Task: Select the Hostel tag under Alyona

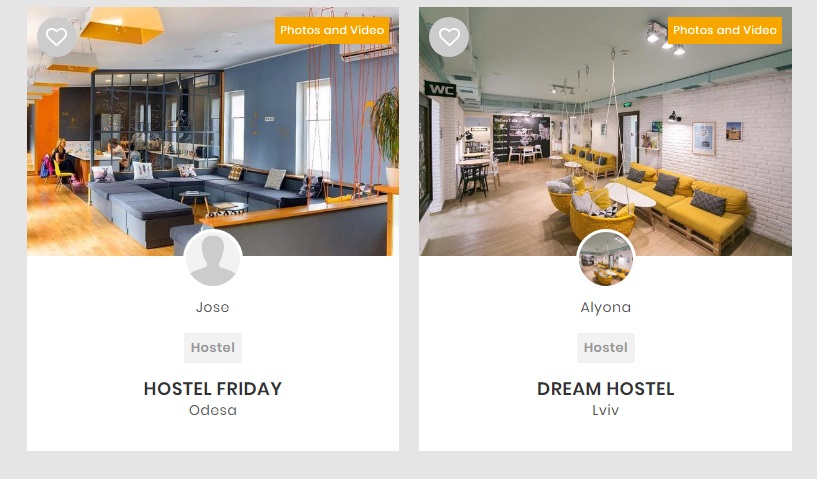Action: (606, 348)
